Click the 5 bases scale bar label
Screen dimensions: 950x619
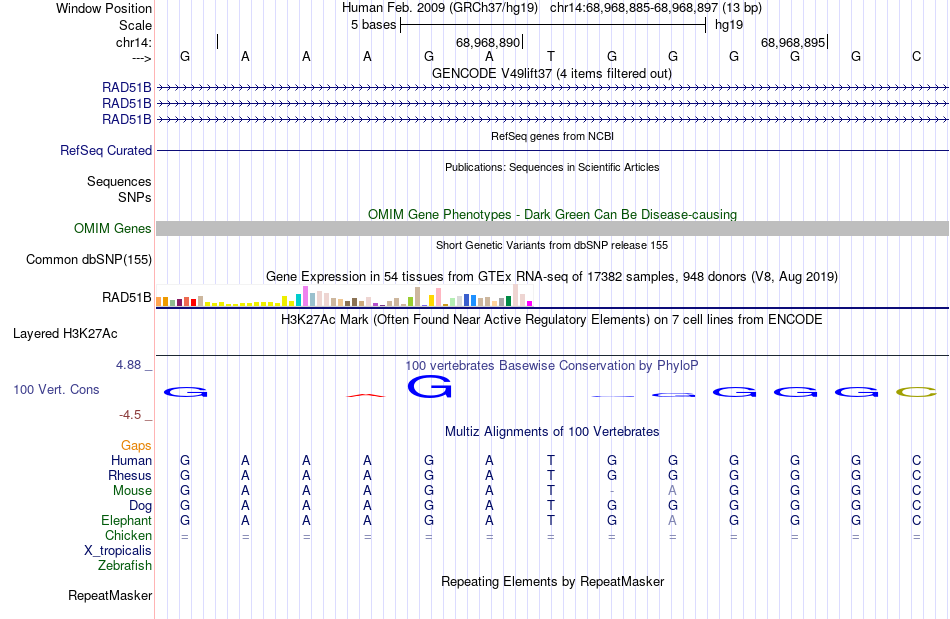tap(373, 25)
